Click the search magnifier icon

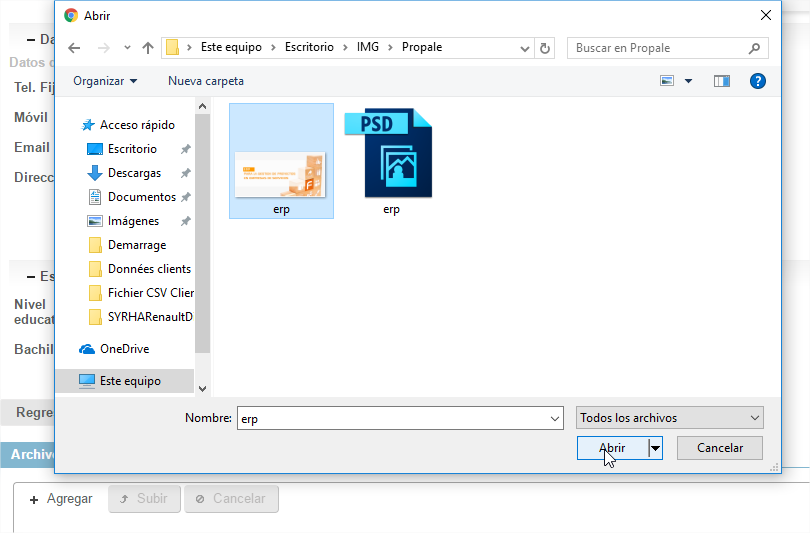pyautogui.click(x=755, y=48)
